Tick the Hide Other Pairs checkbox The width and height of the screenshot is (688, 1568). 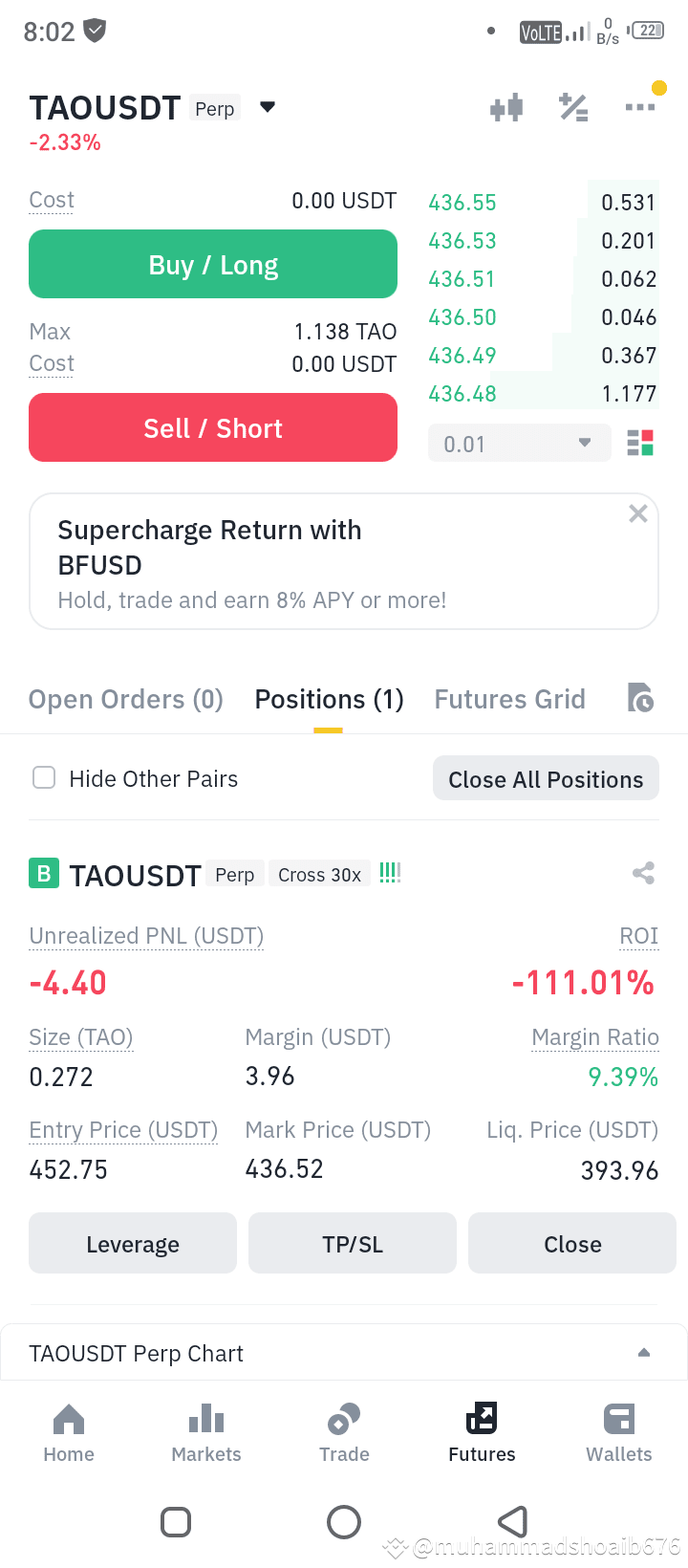[x=44, y=777]
